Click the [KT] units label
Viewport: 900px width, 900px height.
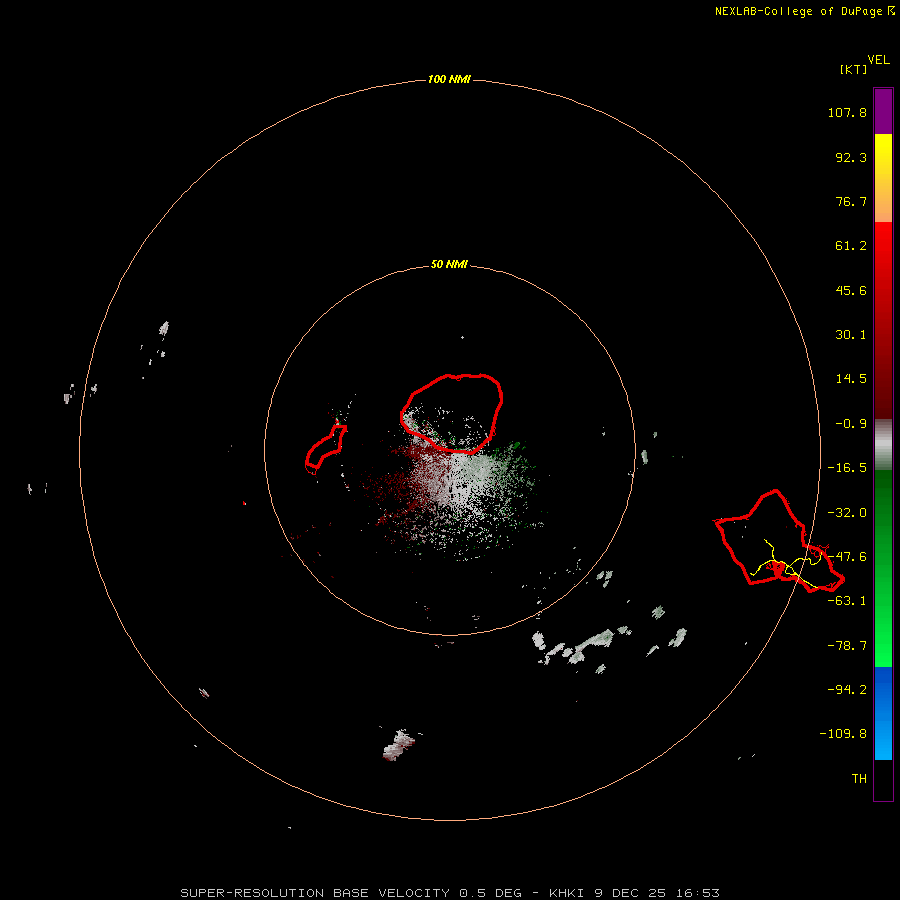point(853,69)
